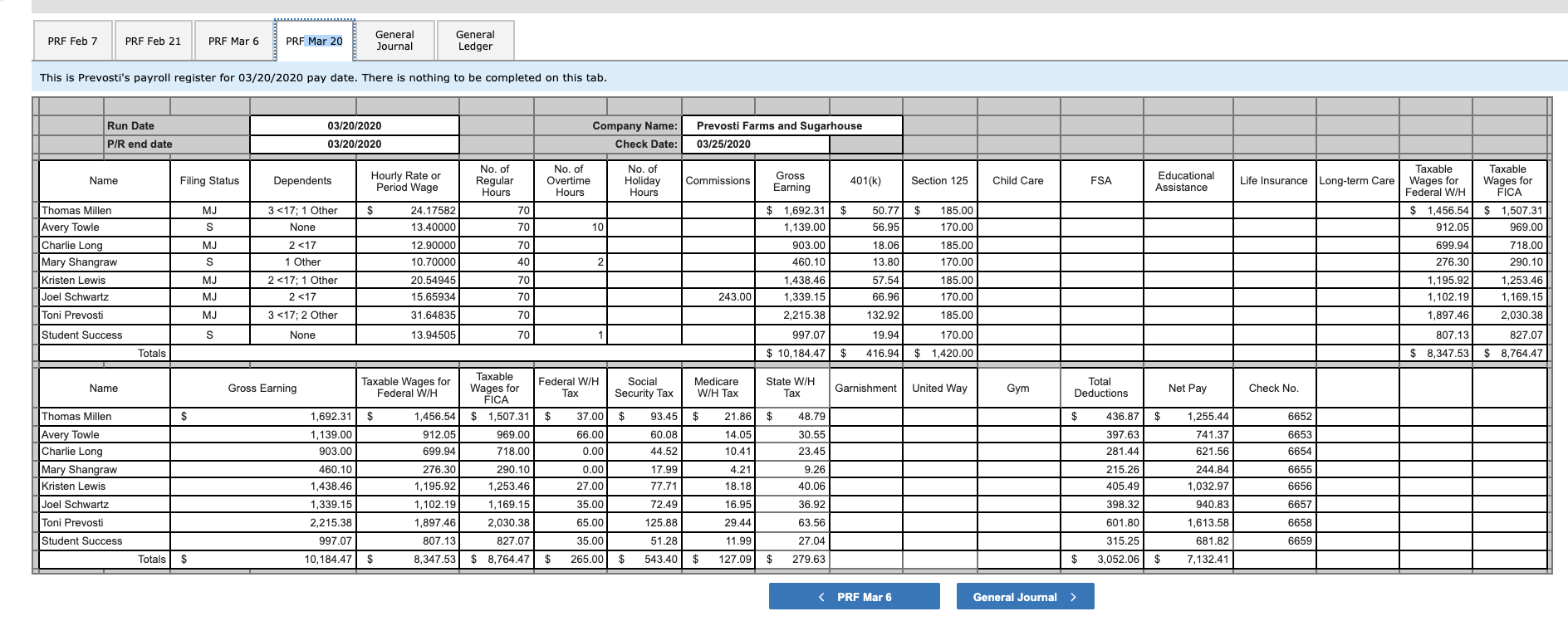Click Avery Towle's hourly rate 13.40000
The width and height of the screenshot is (1568, 626).
tap(407, 227)
